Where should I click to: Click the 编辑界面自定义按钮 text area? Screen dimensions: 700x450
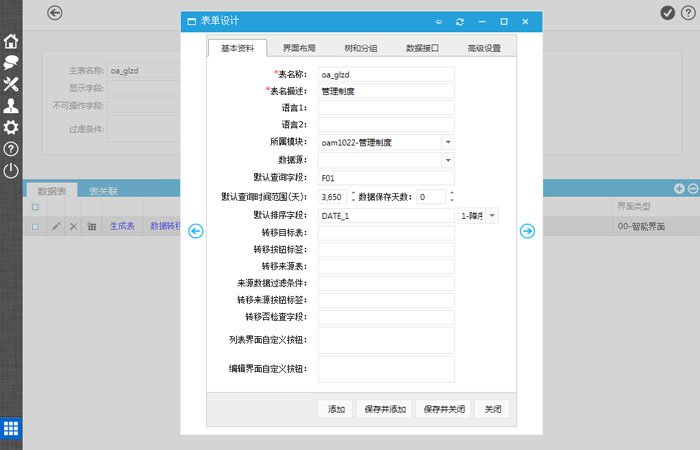[386, 369]
